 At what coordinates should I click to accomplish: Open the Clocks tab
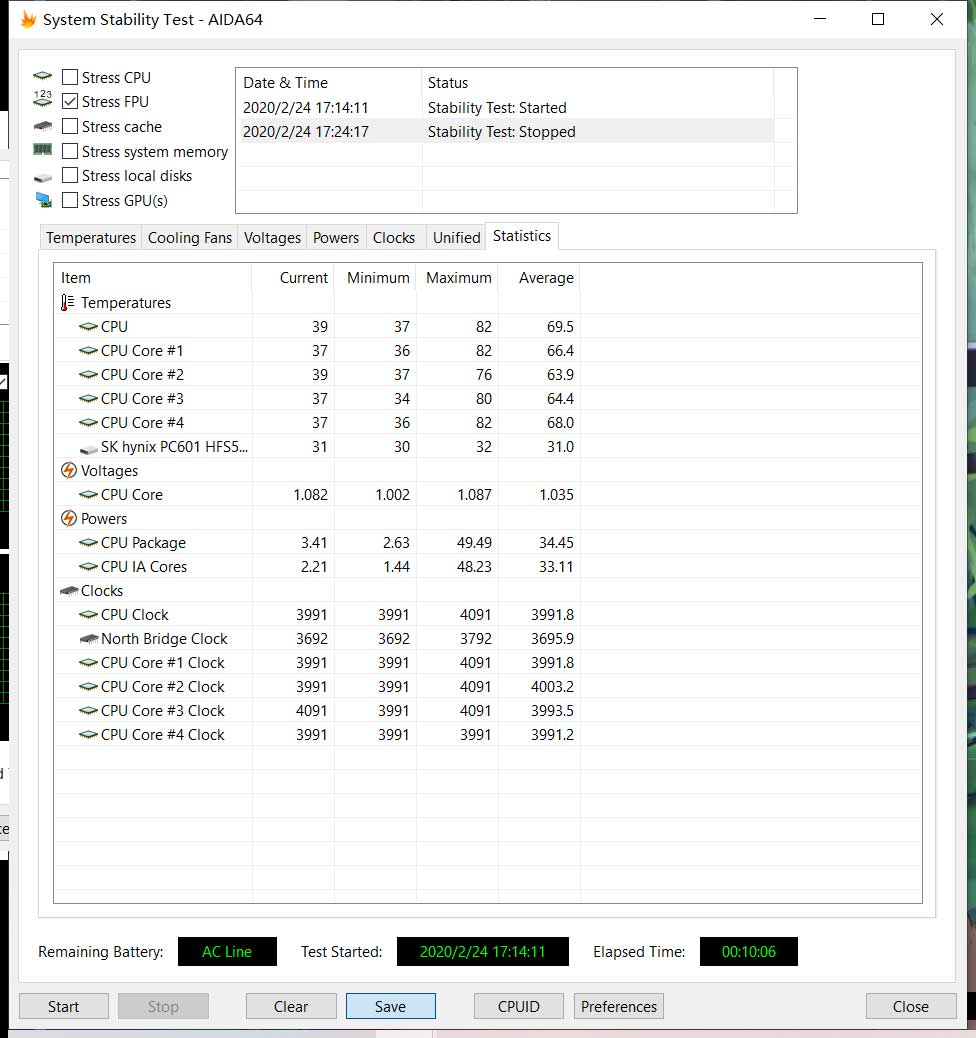394,238
